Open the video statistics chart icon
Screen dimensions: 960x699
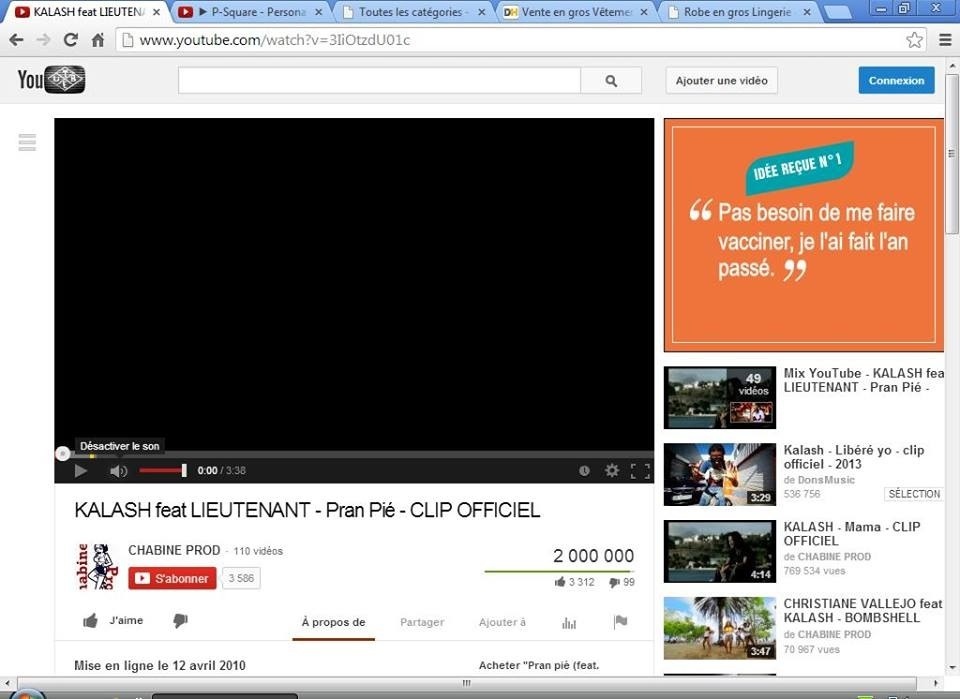tap(569, 622)
